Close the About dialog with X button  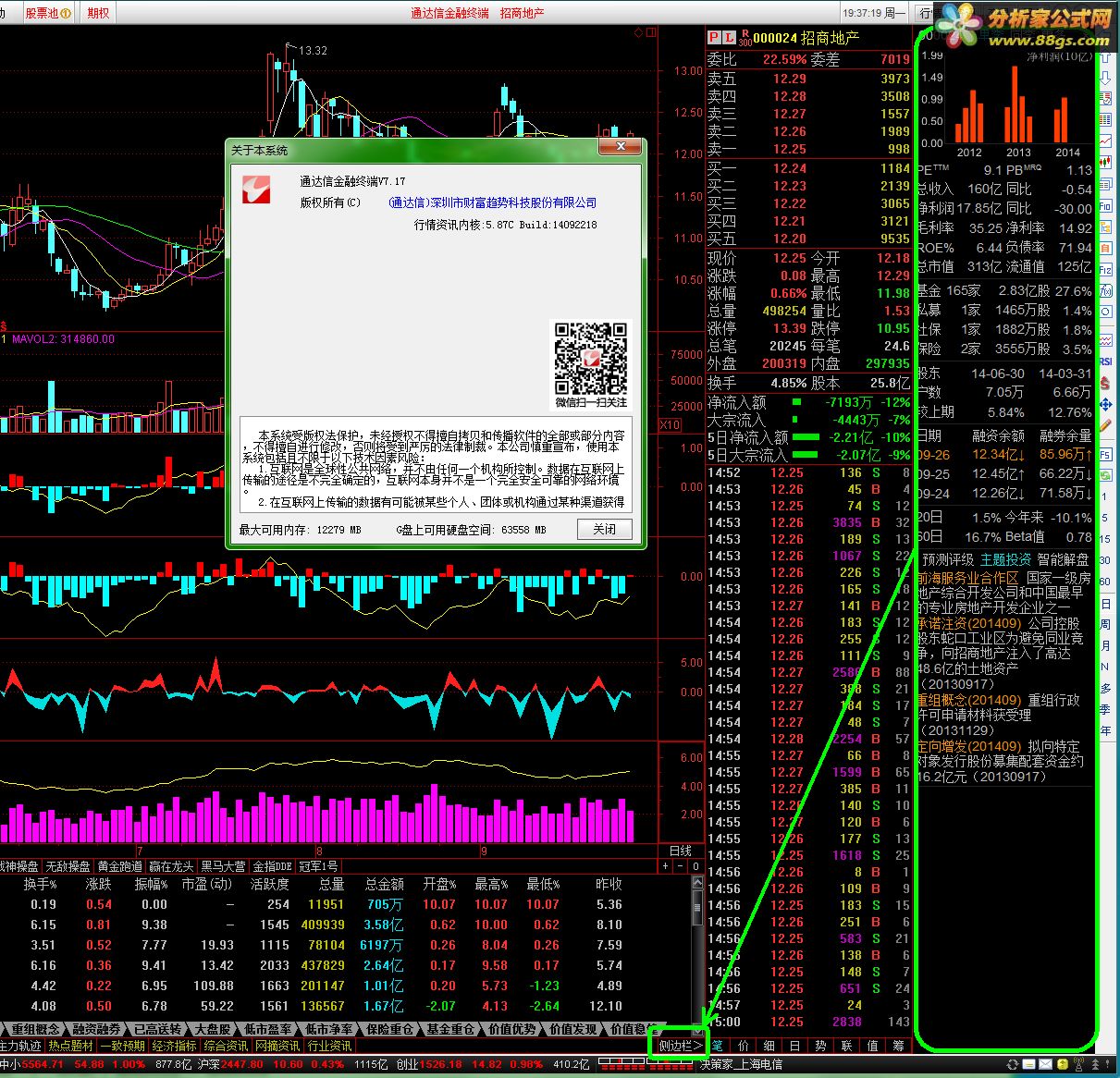coord(621,147)
